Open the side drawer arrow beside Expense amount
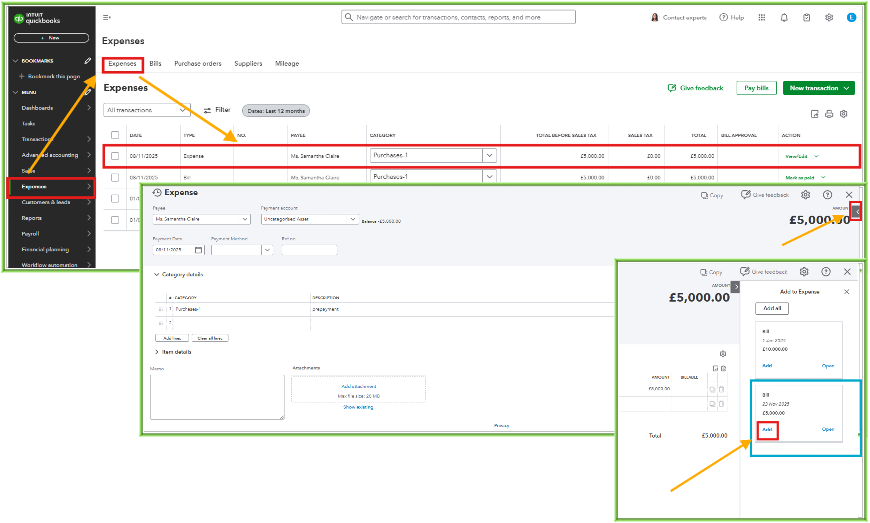 click(x=857, y=211)
